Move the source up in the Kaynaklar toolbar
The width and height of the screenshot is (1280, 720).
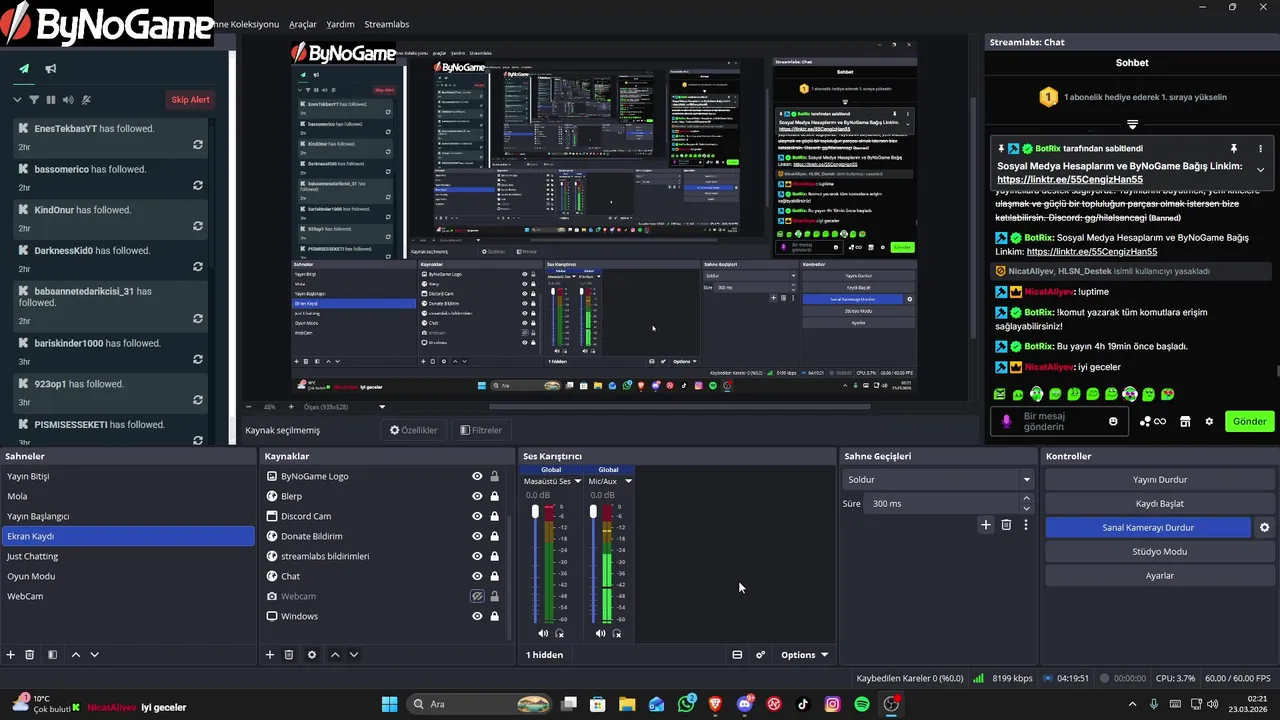tap(335, 655)
